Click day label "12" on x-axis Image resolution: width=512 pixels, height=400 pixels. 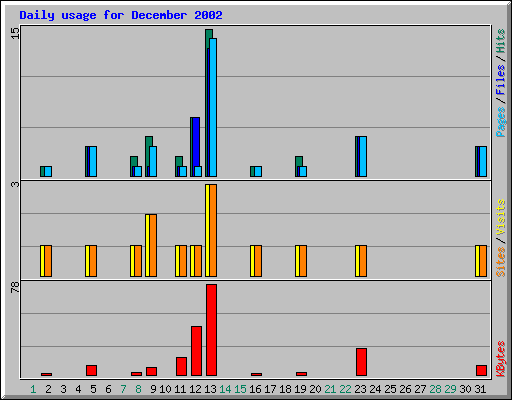click(195, 389)
